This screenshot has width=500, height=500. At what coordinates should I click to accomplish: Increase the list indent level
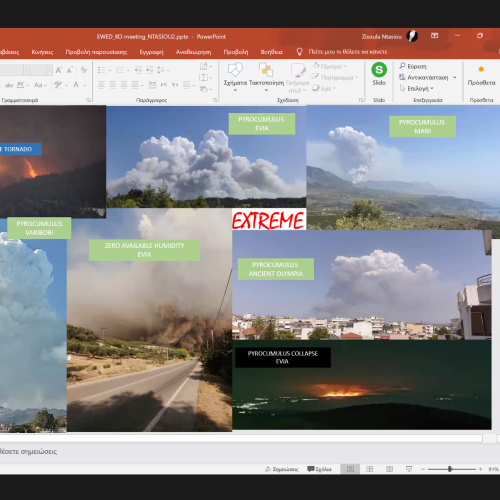(150, 70)
